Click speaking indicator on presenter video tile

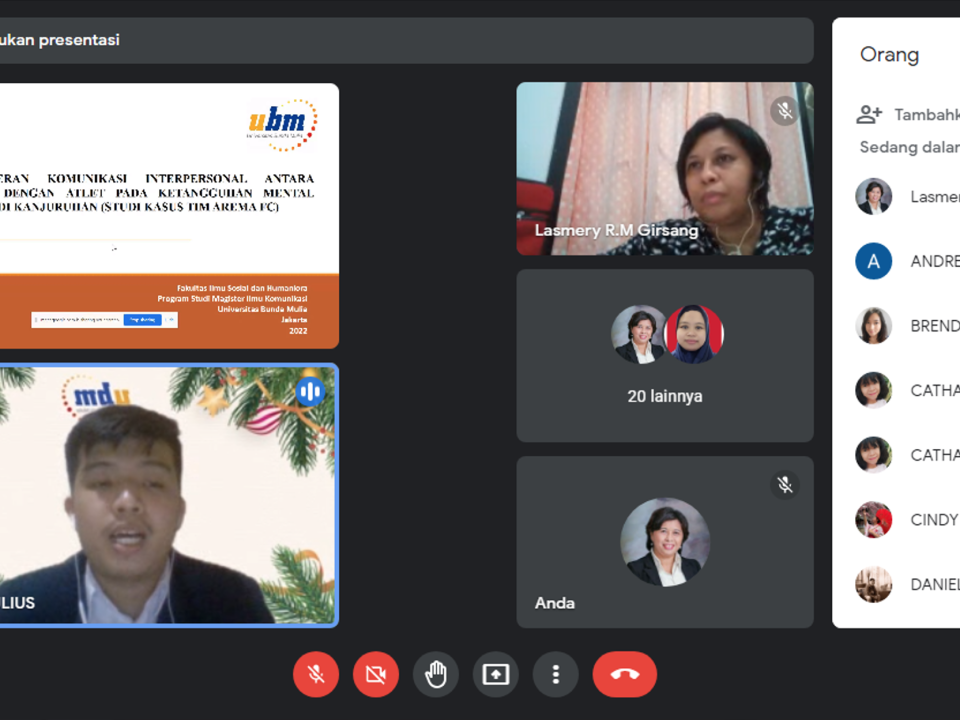pos(310,391)
